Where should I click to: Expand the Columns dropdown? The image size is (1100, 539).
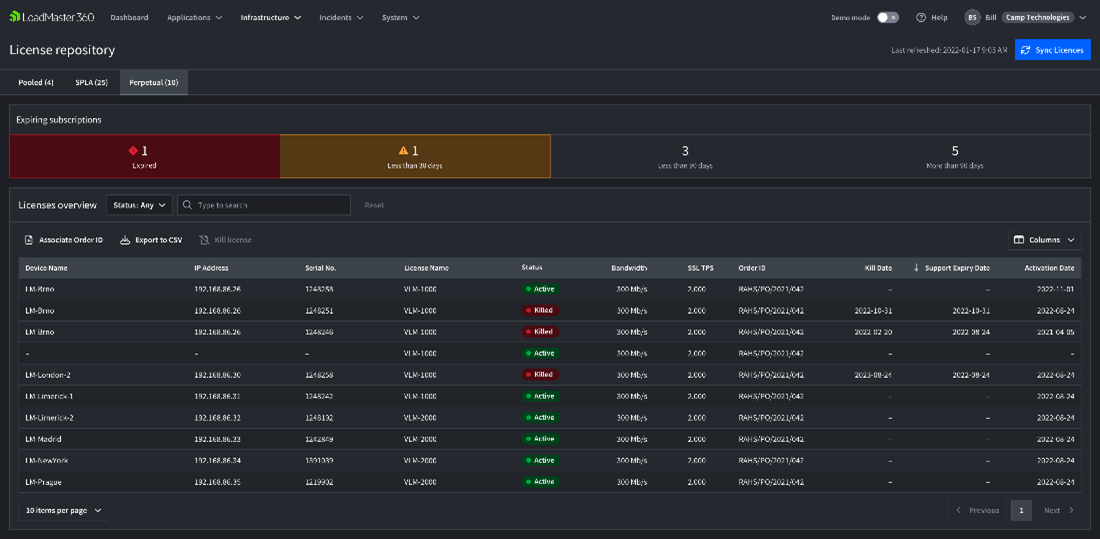tap(1045, 240)
